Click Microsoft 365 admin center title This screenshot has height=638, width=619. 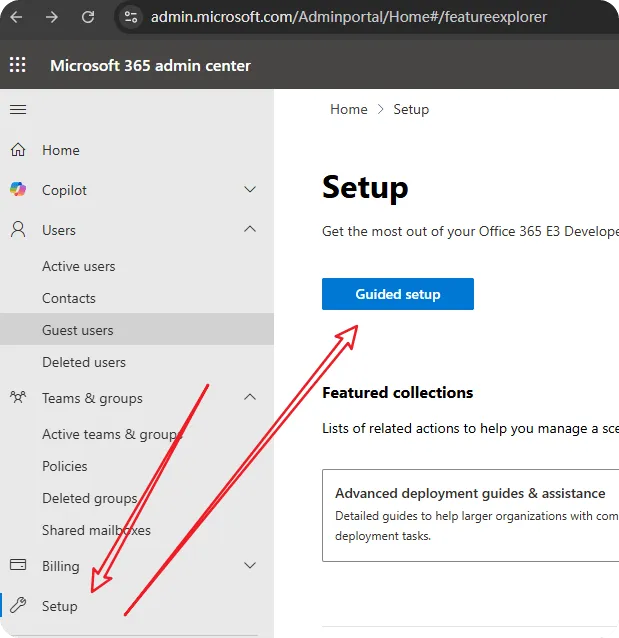click(150, 66)
